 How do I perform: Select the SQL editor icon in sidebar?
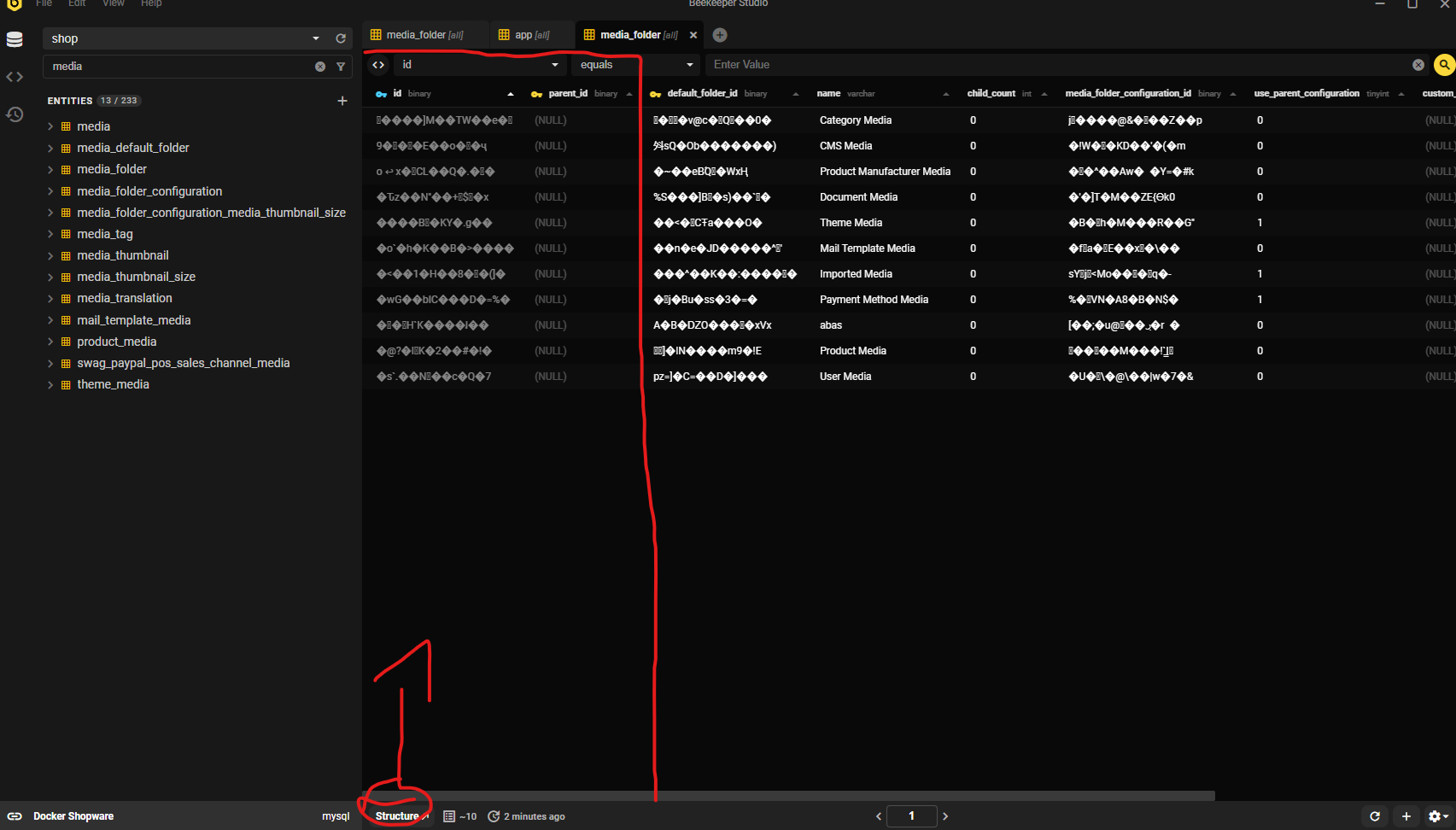coord(14,76)
